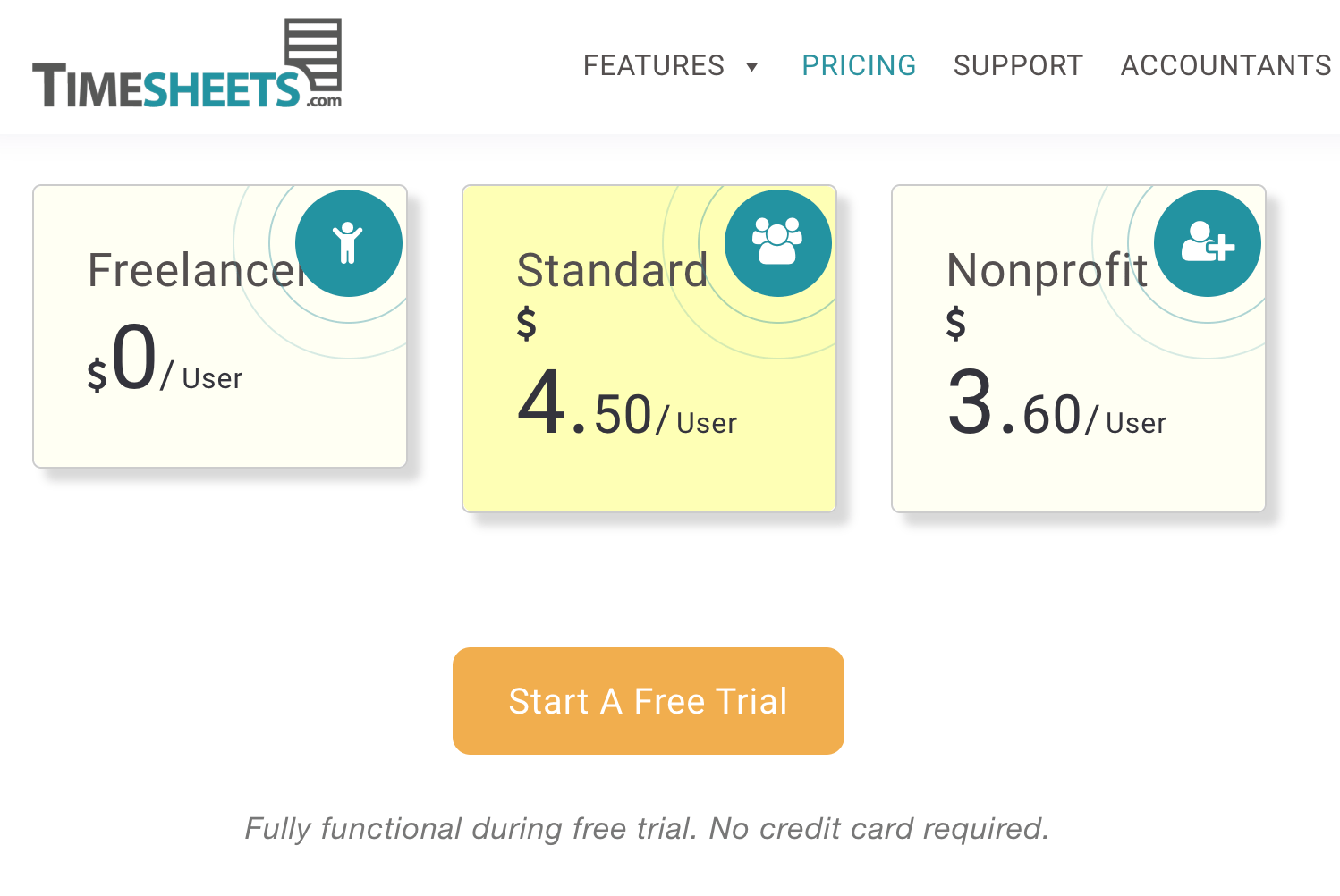
Task: Open the Accountants menu item
Action: coord(1226,65)
